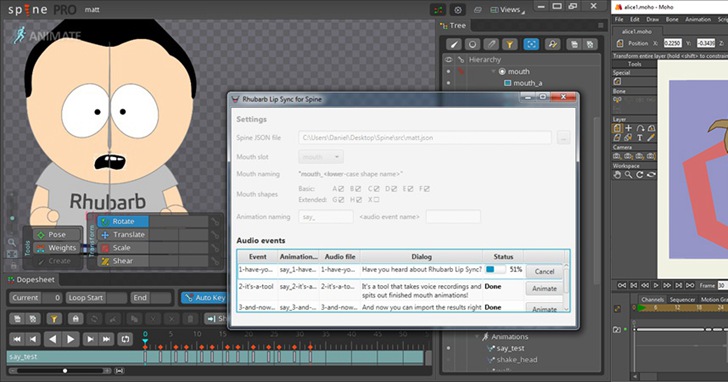The width and height of the screenshot is (728, 382).
Task: Open the Views dropdown menu
Action: click(508, 10)
